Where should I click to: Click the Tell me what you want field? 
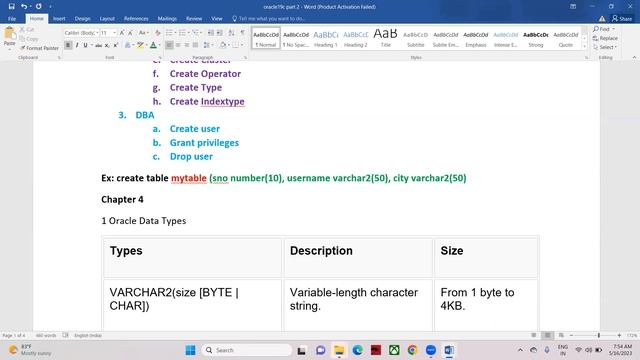(x=268, y=18)
